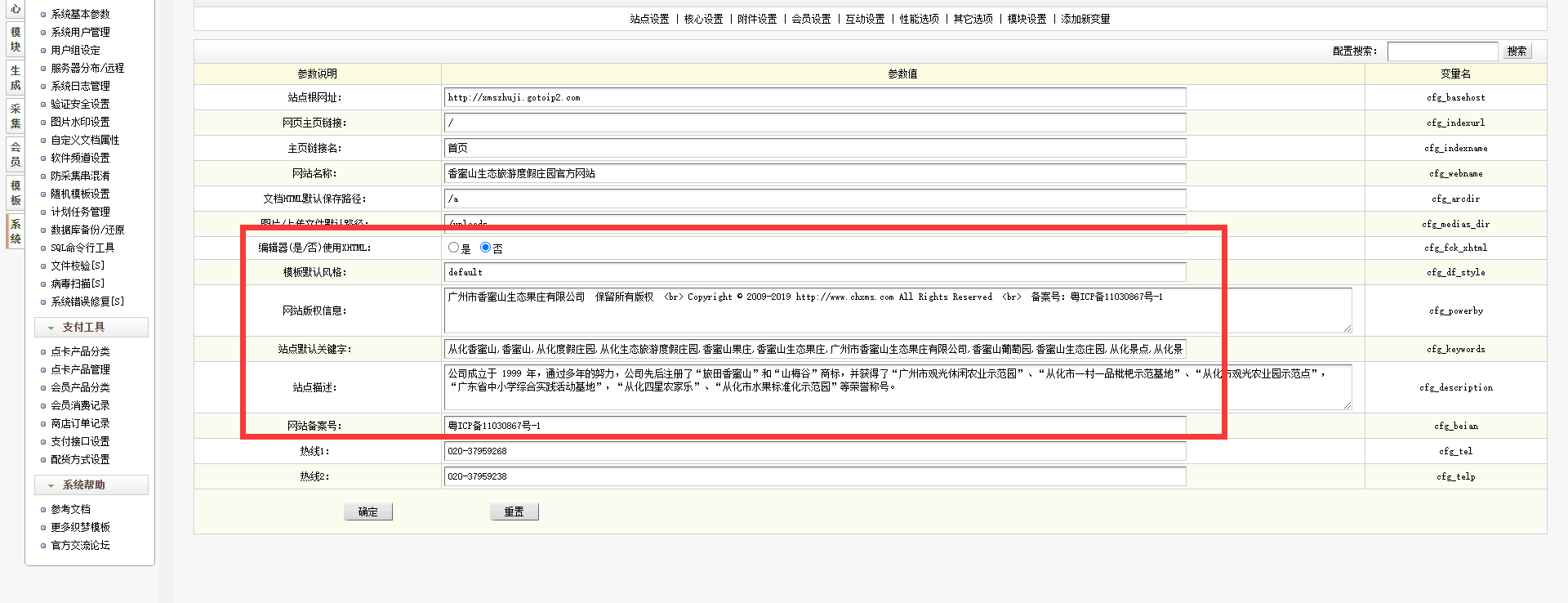Open the 性能选项 tab
This screenshot has width=1568, height=603.
919,19
